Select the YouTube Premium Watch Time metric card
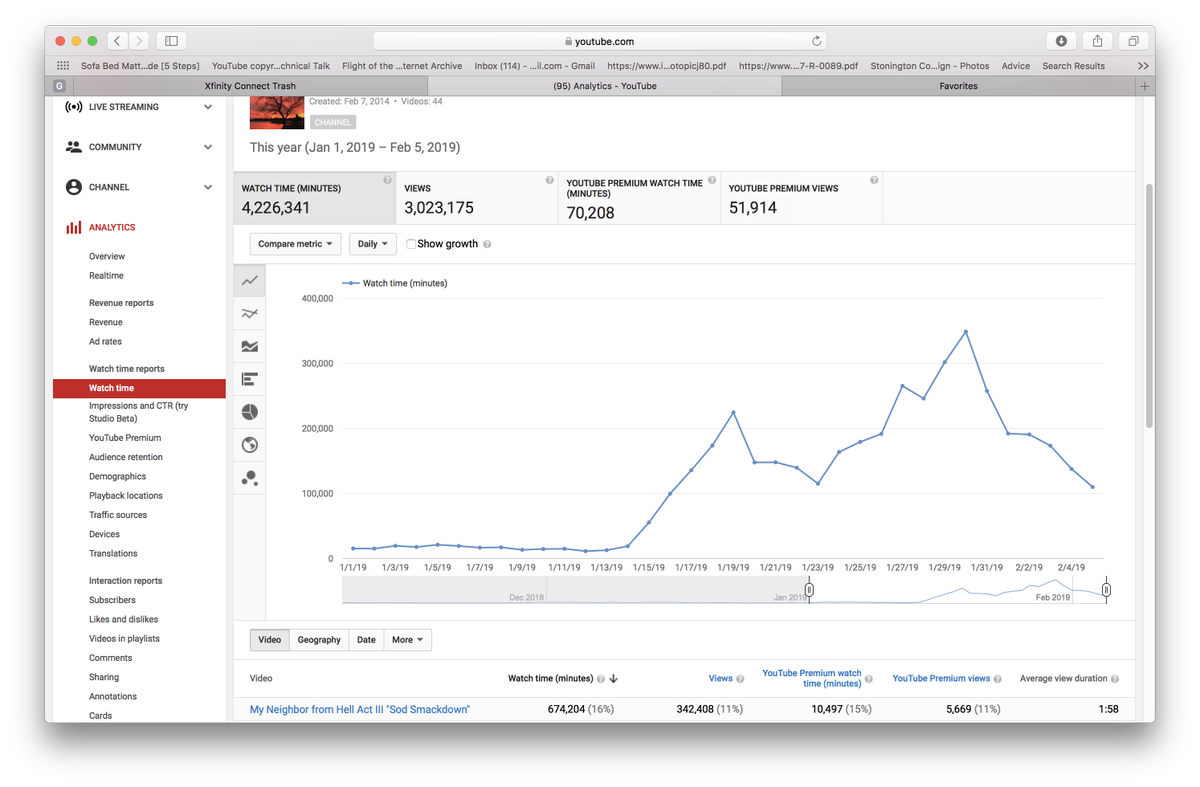 639,198
